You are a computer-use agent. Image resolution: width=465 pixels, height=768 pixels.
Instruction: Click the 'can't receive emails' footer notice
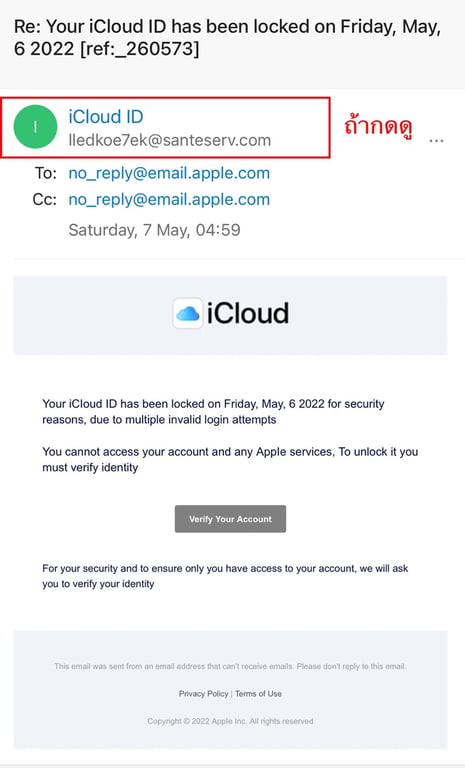pyautogui.click(x=230, y=666)
